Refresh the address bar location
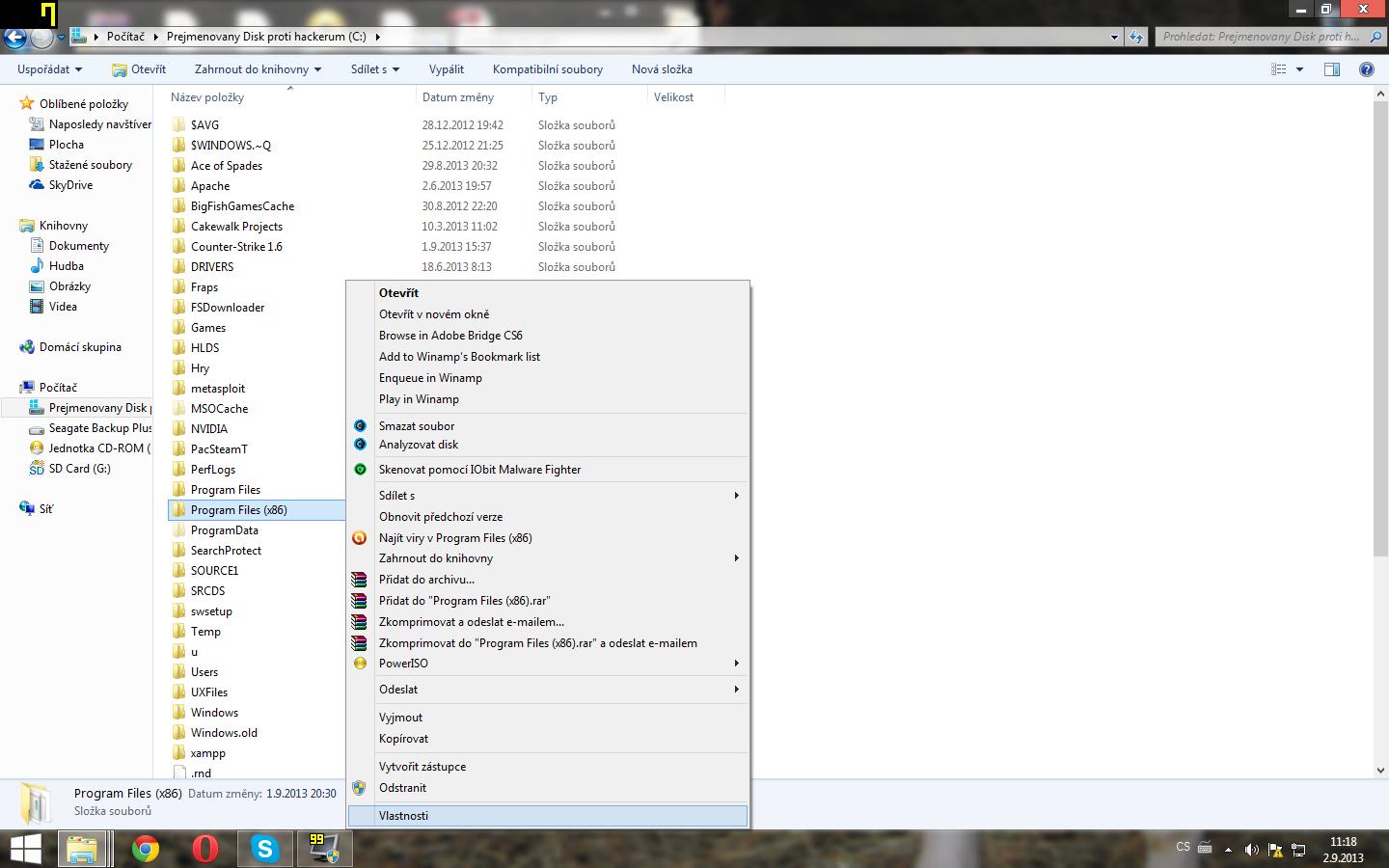 coord(1136,37)
